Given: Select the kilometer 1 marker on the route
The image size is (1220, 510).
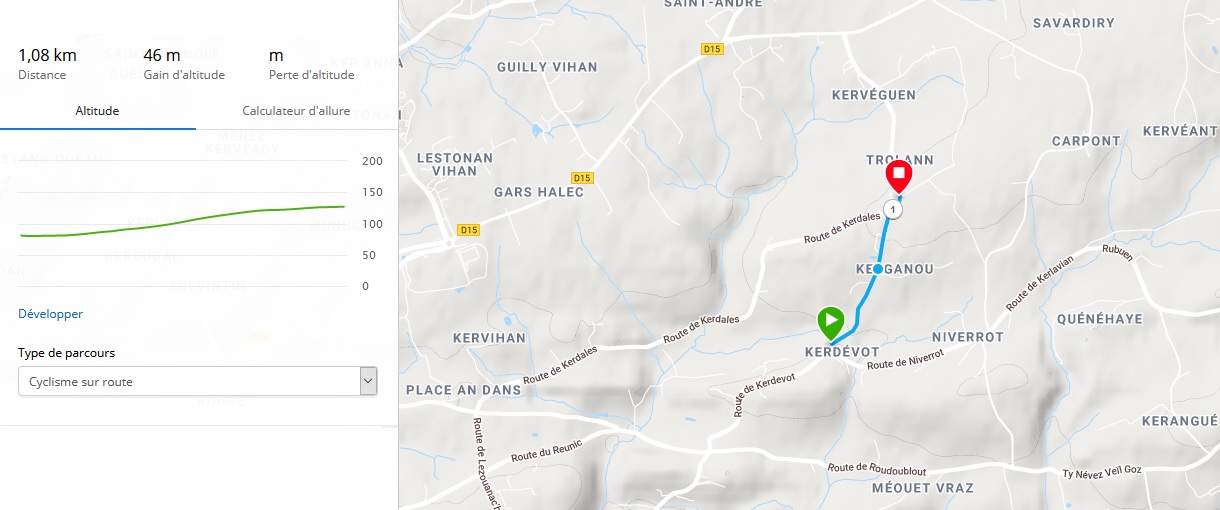Looking at the screenshot, I should (892, 210).
